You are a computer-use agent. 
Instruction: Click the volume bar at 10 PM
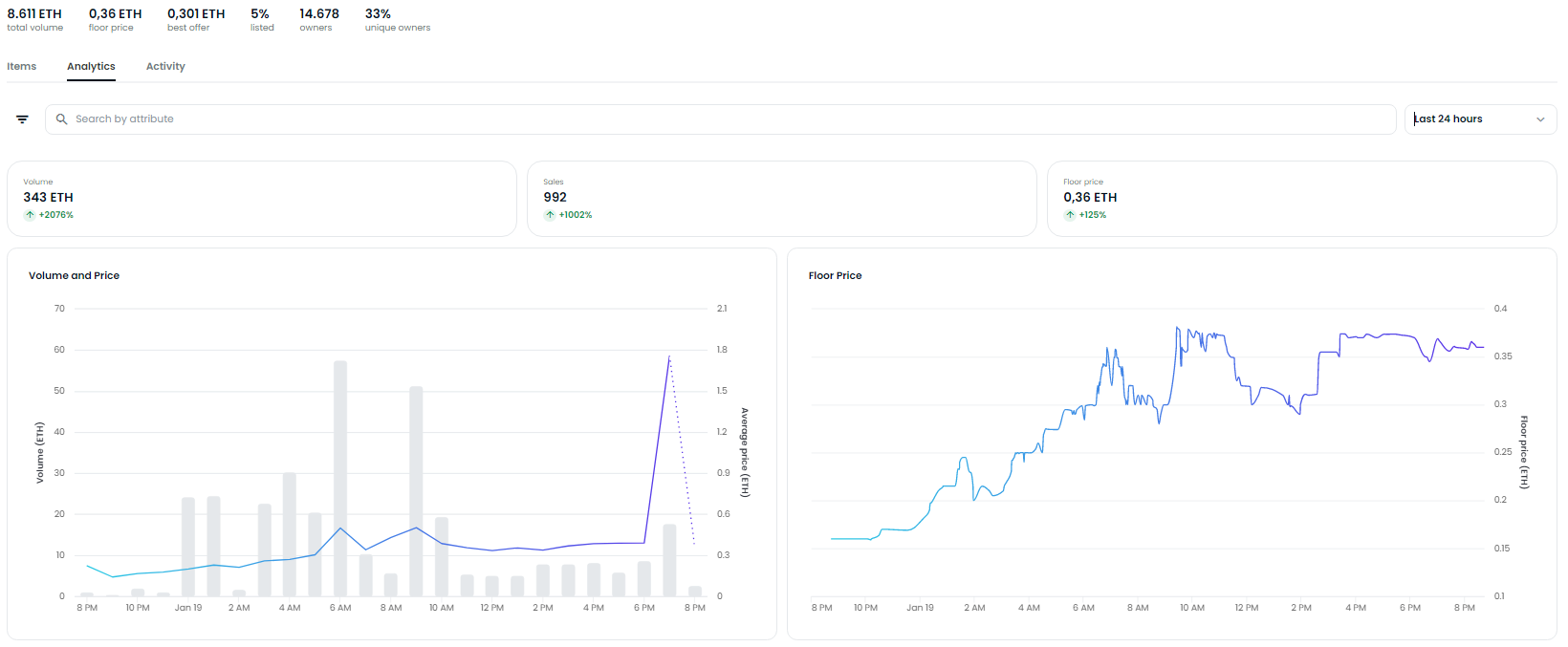tap(138, 593)
